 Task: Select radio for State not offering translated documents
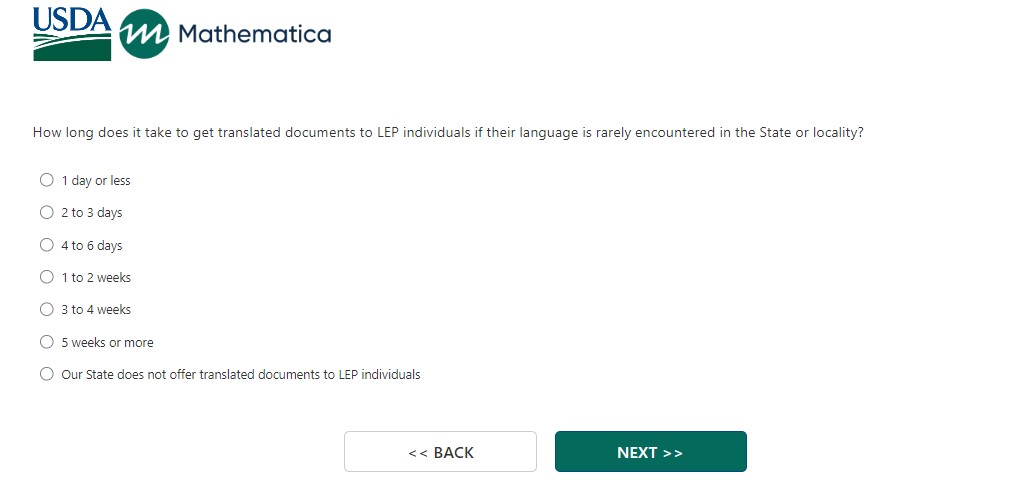point(46,374)
